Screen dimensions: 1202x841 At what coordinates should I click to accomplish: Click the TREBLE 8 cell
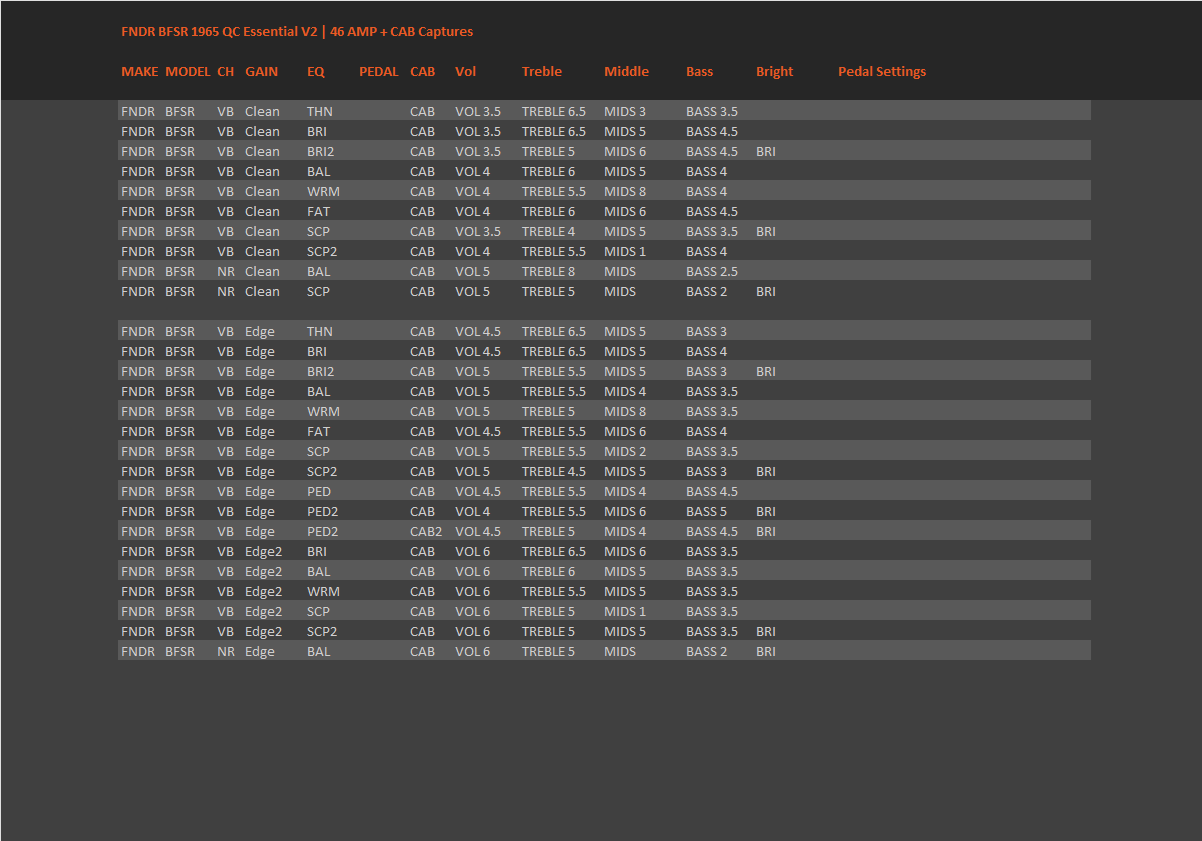coord(548,272)
